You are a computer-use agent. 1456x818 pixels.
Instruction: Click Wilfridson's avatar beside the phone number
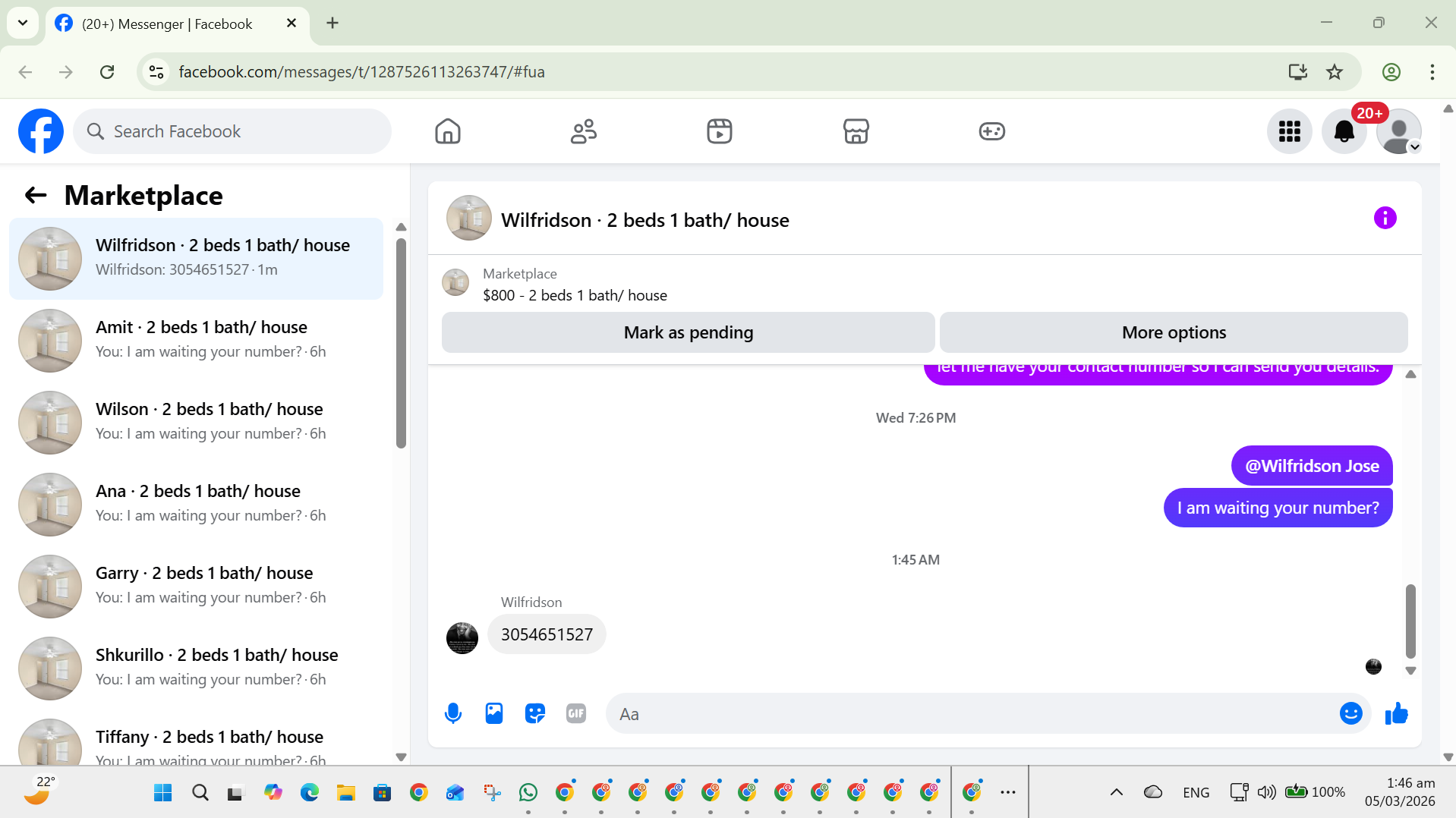462,638
